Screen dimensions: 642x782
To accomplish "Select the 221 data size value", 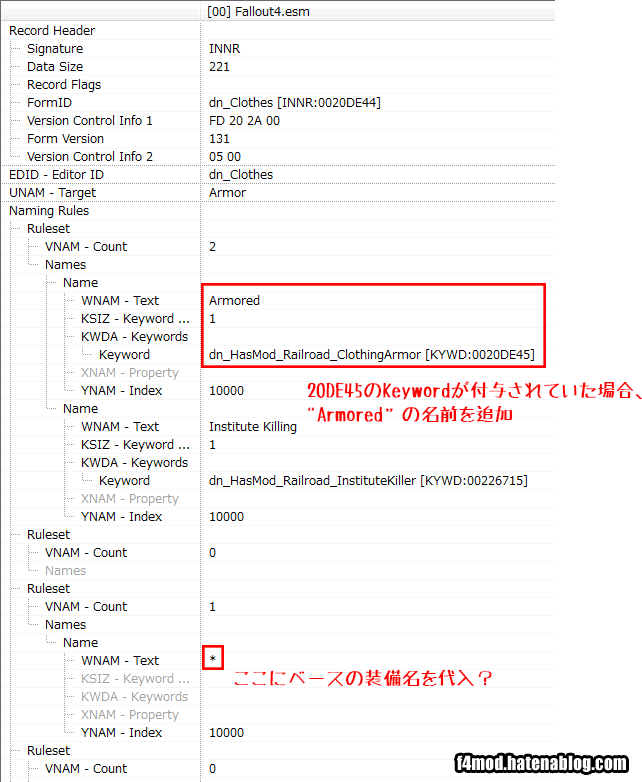I will pos(219,66).
